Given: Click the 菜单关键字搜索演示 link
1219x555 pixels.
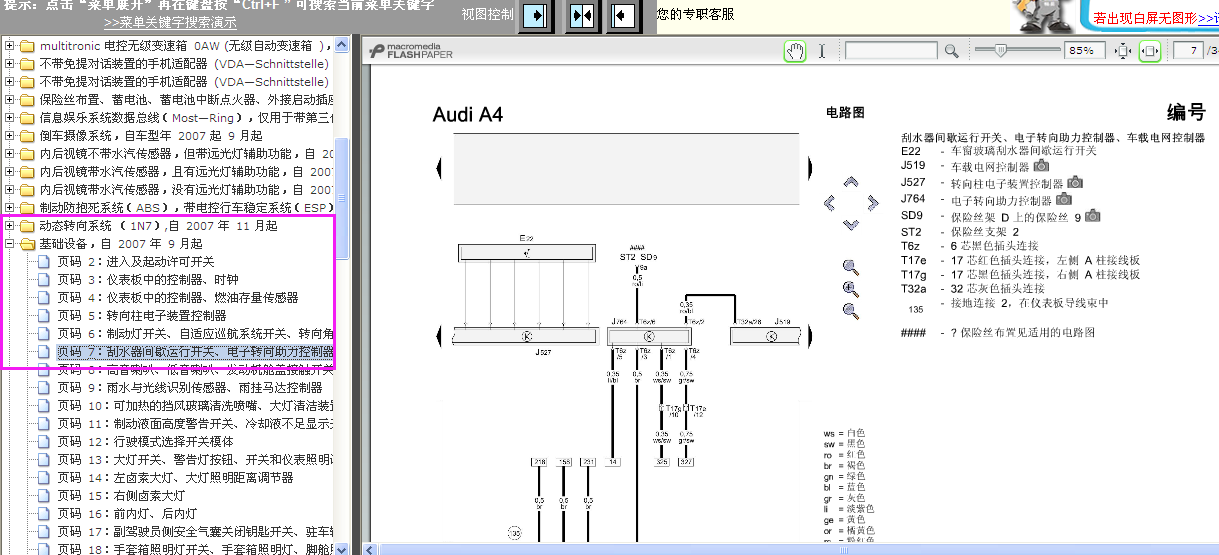Looking at the screenshot, I should pyautogui.click(x=170, y=22).
